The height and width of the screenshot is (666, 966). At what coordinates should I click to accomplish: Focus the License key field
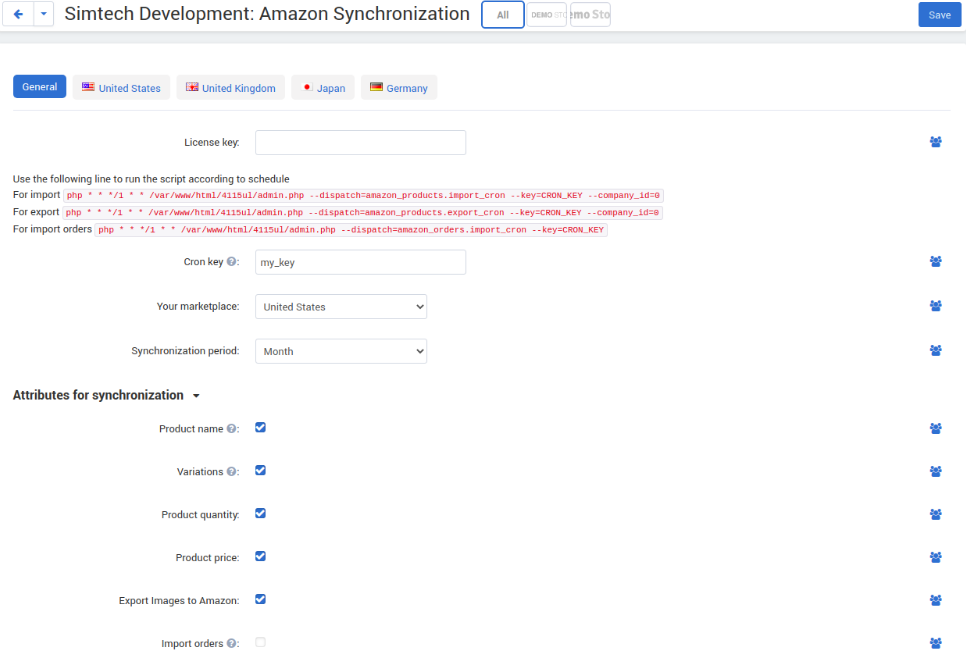pos(360,142)
